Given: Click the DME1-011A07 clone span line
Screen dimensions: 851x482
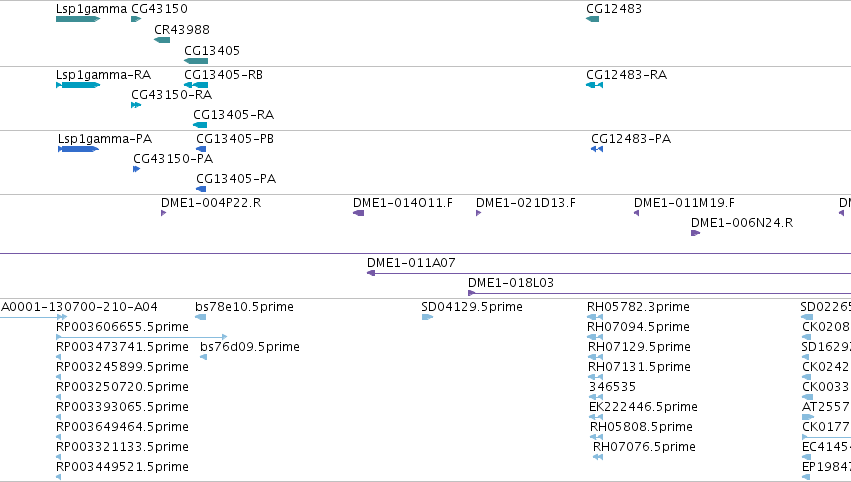Looking at the screenshot, I should pos(609,273).
